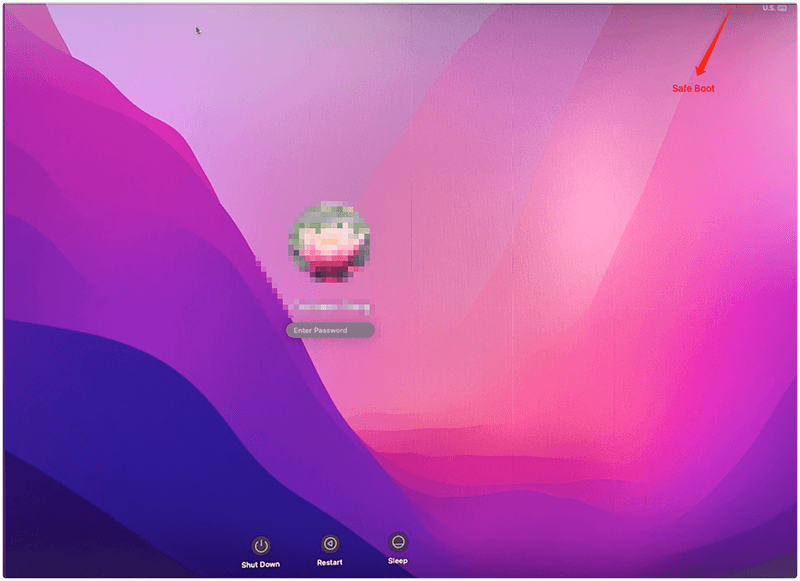Select the Restart circular arrow icon
This screenshot has width=800, height=581.
point(328,543)
